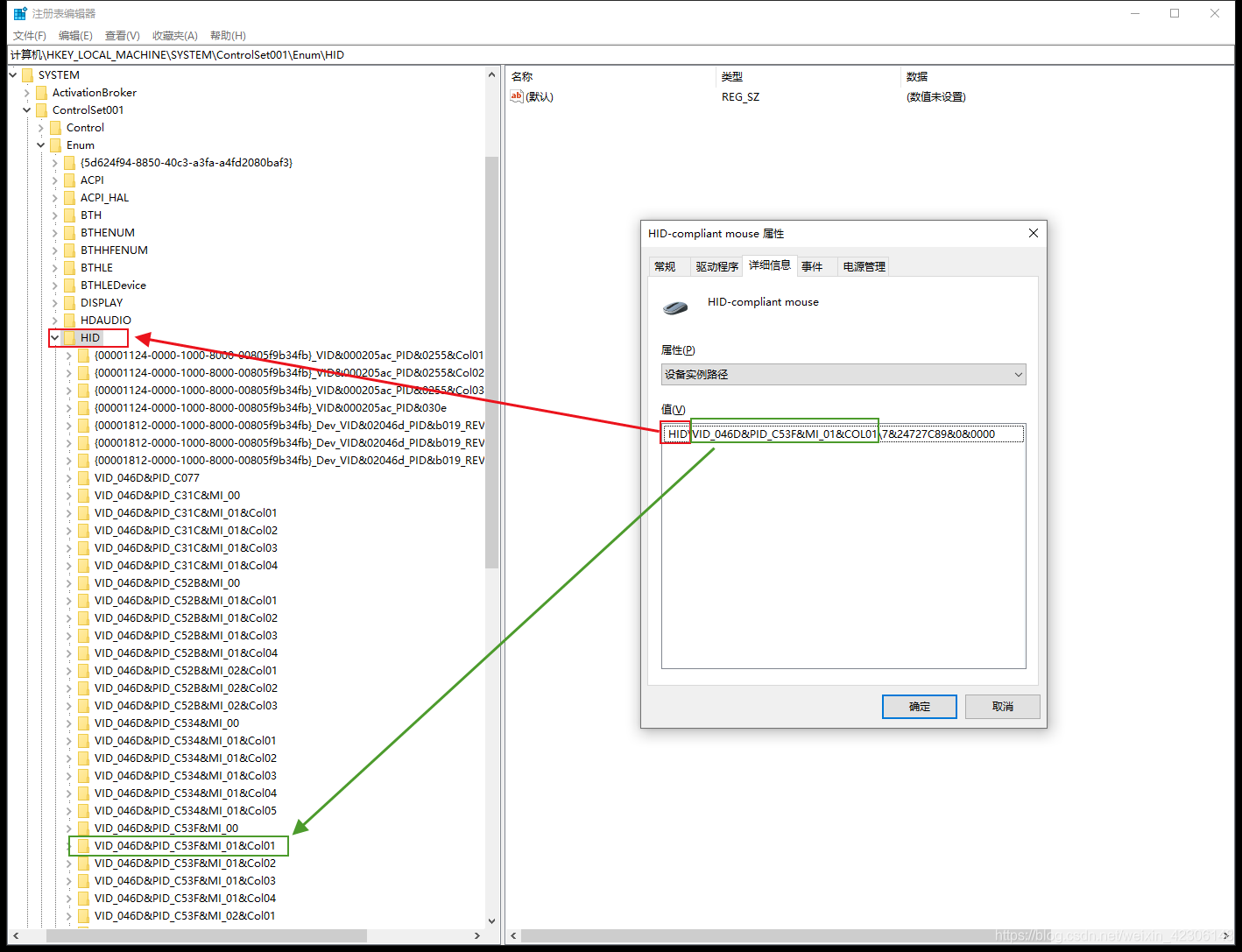Select VID_046D&PID_C52B&MI_02&Col03 tree item
The height and width of the screenshot is (952, 1242).
click(186, 706)
